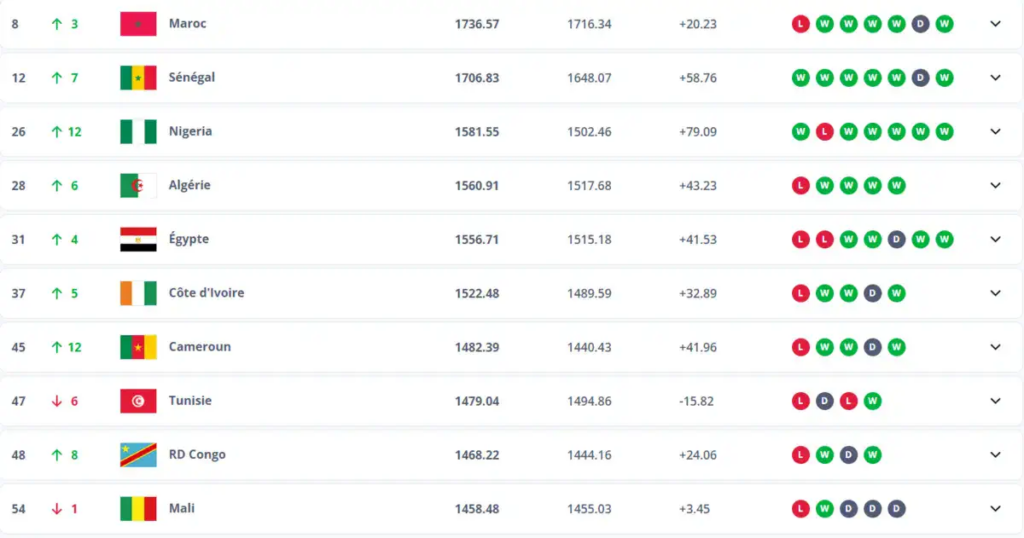Open the Cameroun team name link

[199, 347]
